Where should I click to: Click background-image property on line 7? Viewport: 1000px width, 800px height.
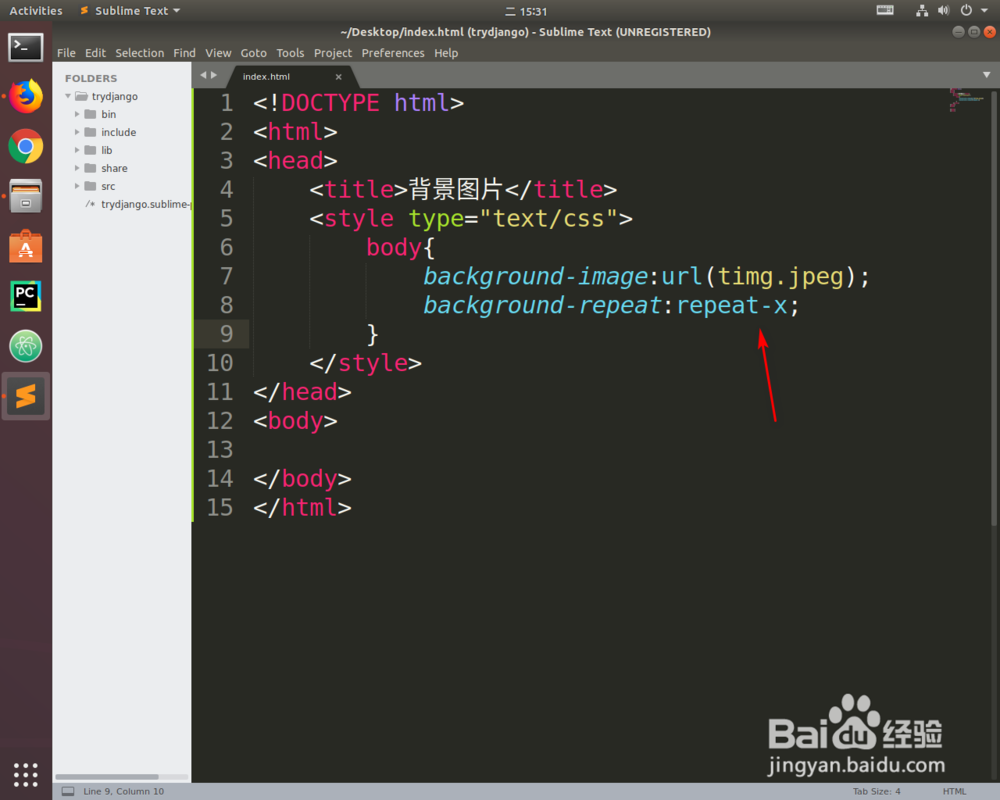(x=536, y=276)
